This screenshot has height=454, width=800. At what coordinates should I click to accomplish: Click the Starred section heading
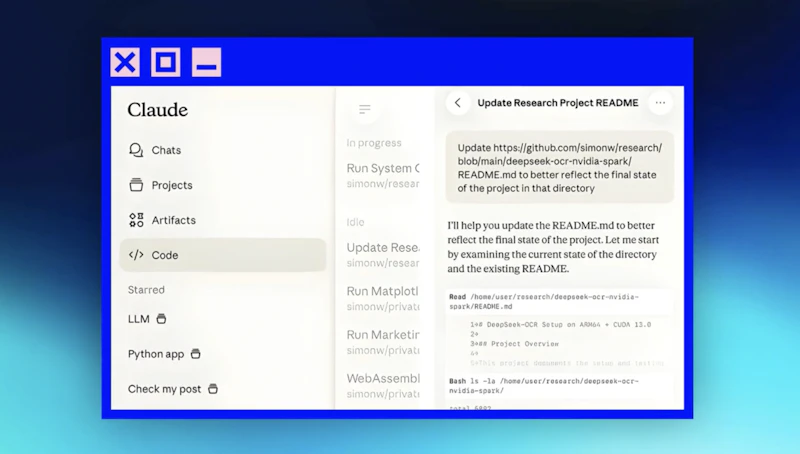pyautogui.click(x=146, y=290)
